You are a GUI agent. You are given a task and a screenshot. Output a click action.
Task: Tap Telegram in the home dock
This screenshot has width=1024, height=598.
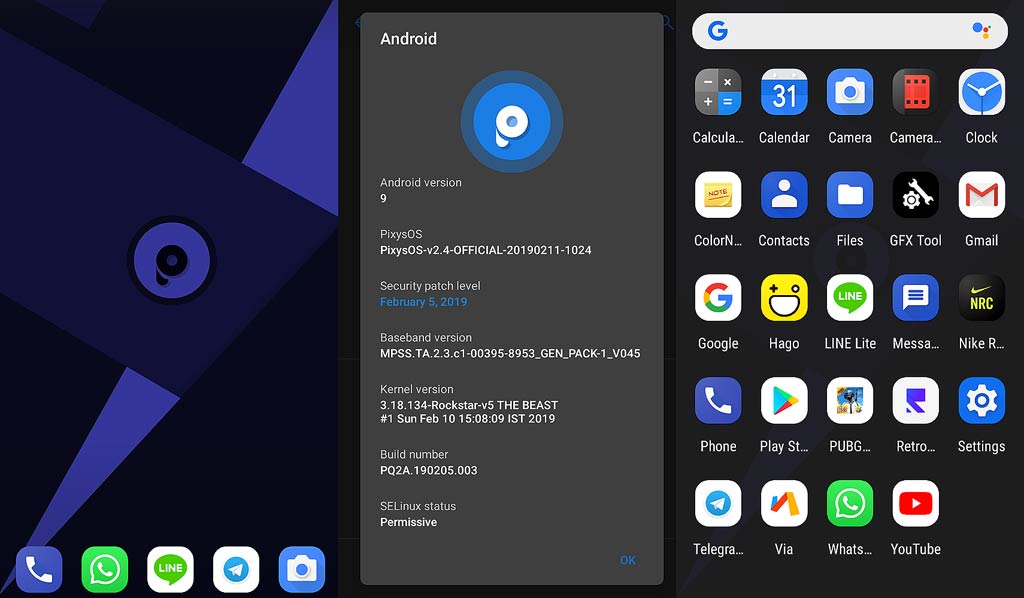point(236,569)
